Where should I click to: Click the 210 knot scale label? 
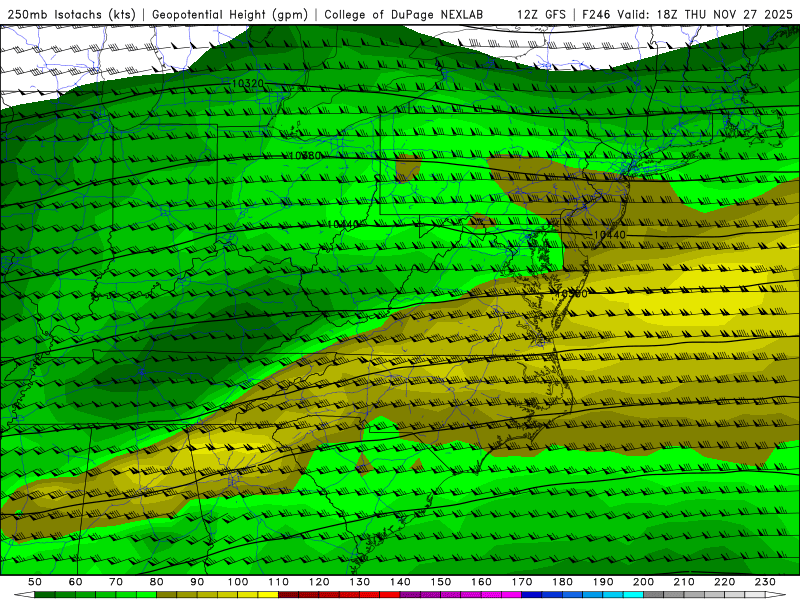click(684, 582)
